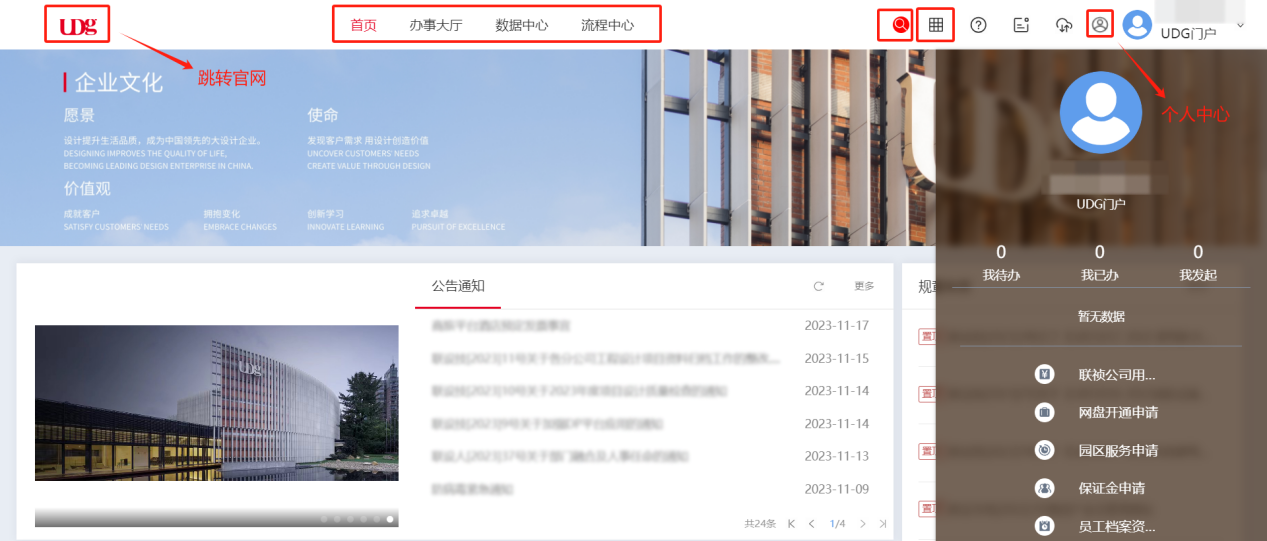This screenshot has height=541, width=1267.
Task: Go to previous announcements page
Action: click(812, 523)
